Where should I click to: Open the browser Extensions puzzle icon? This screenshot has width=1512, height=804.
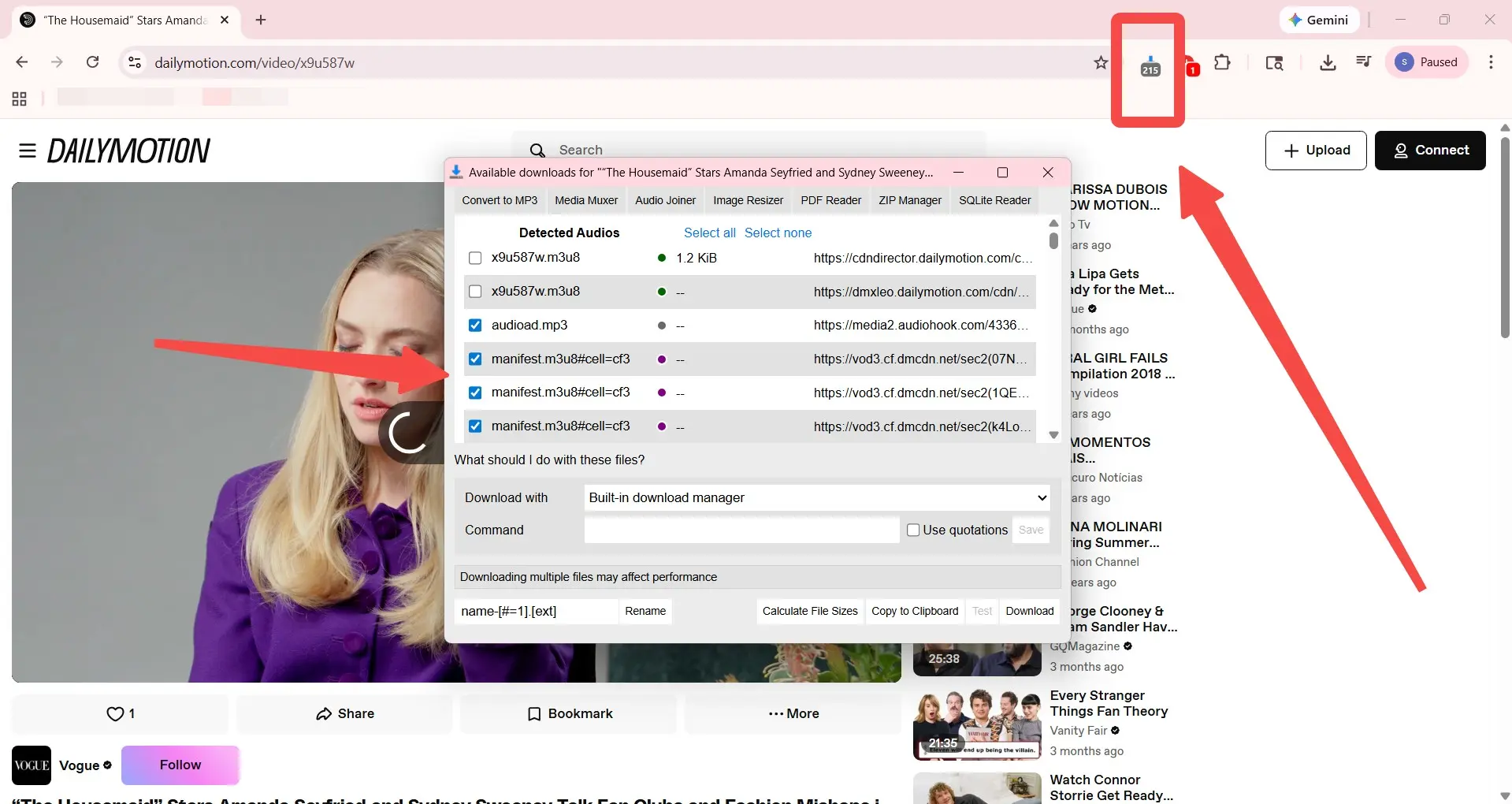pos(1222,62)
